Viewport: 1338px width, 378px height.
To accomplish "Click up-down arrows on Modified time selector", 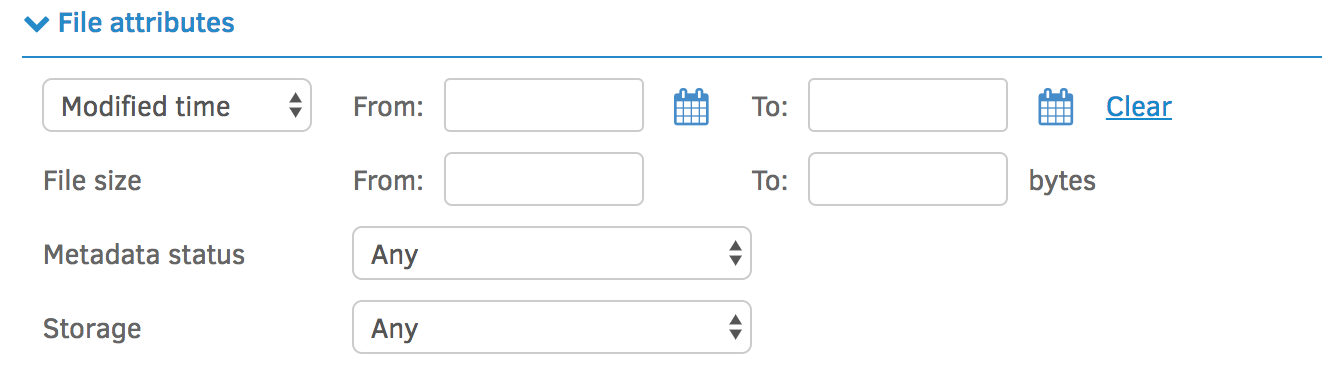I will tap(295, 106).
